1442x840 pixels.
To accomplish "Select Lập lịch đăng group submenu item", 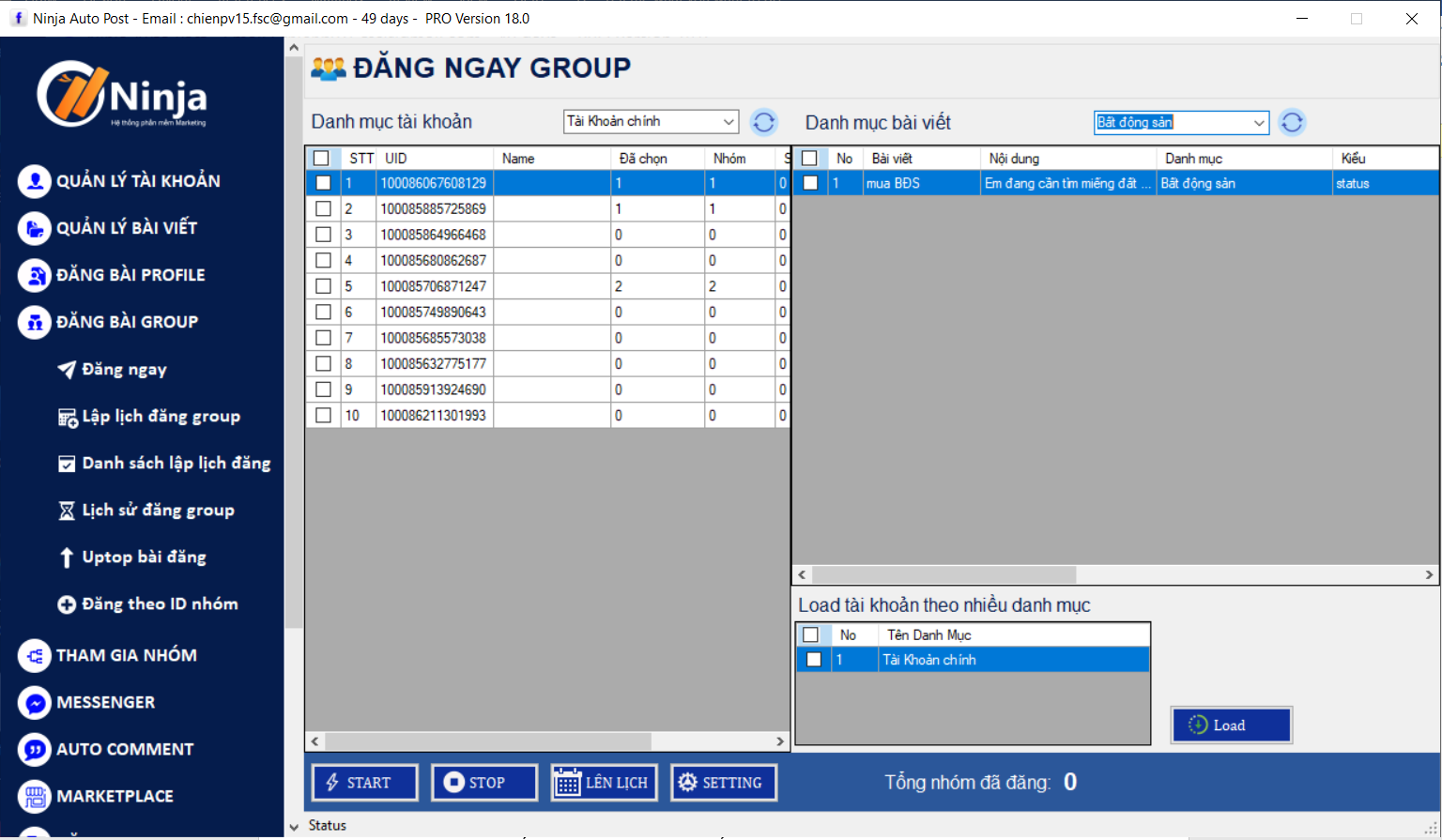I will pos(161,417).
